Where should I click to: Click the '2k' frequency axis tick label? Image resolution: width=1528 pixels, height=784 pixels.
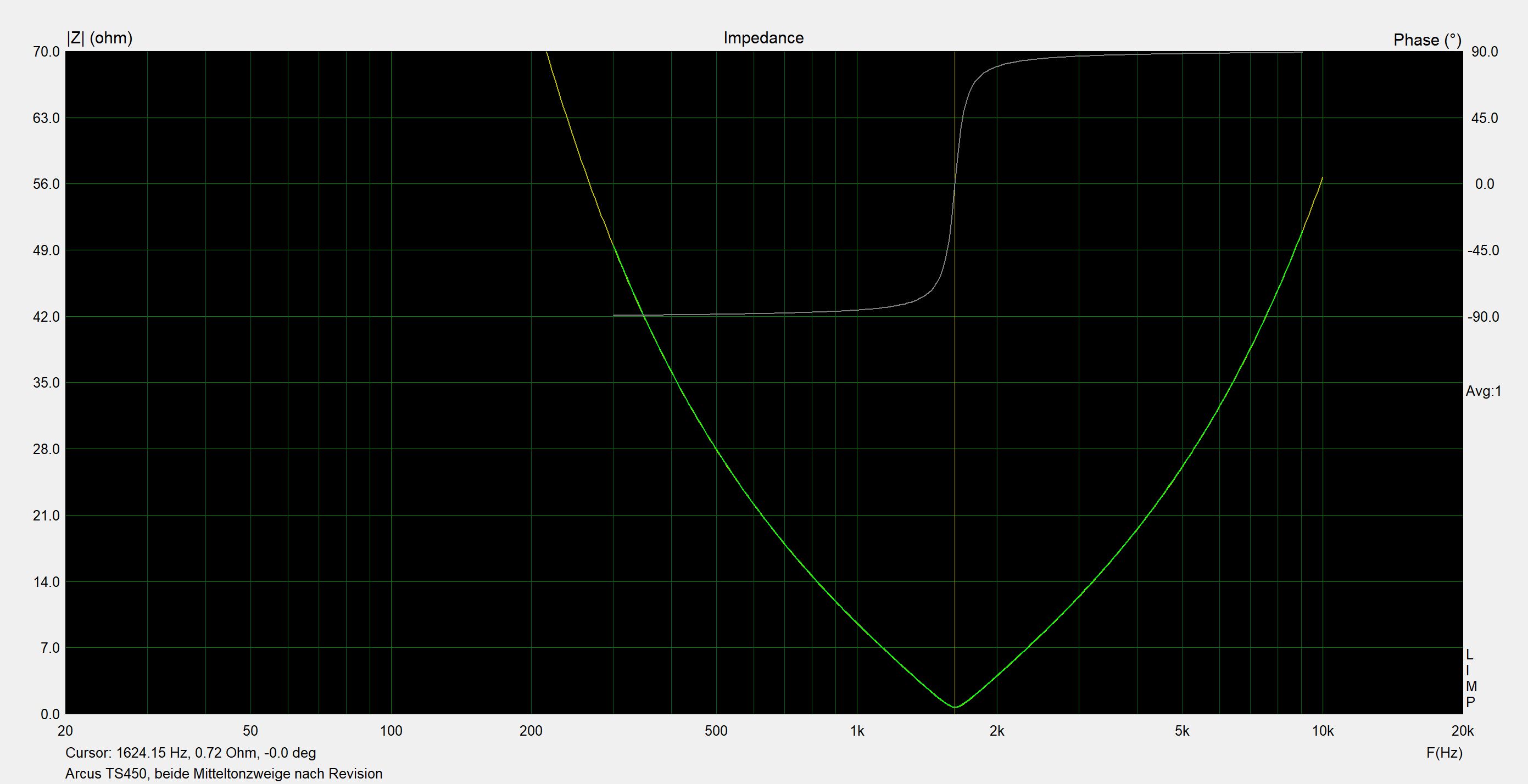tap(997, 731)
